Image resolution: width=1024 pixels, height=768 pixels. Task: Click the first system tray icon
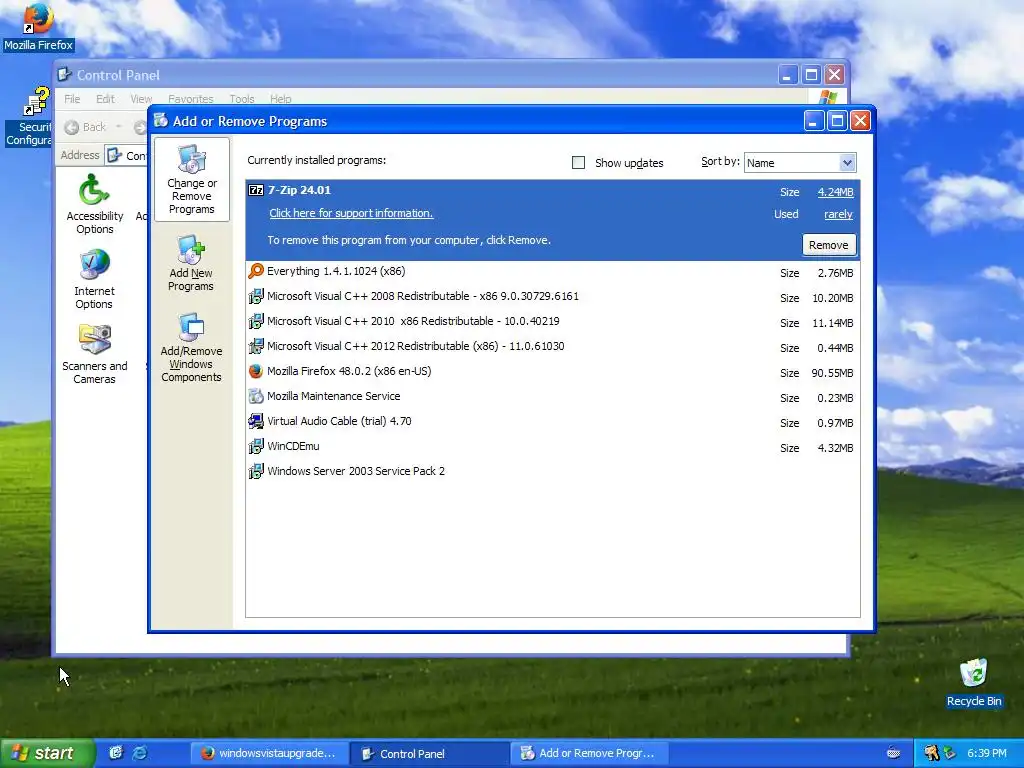[x=931, y=753]
